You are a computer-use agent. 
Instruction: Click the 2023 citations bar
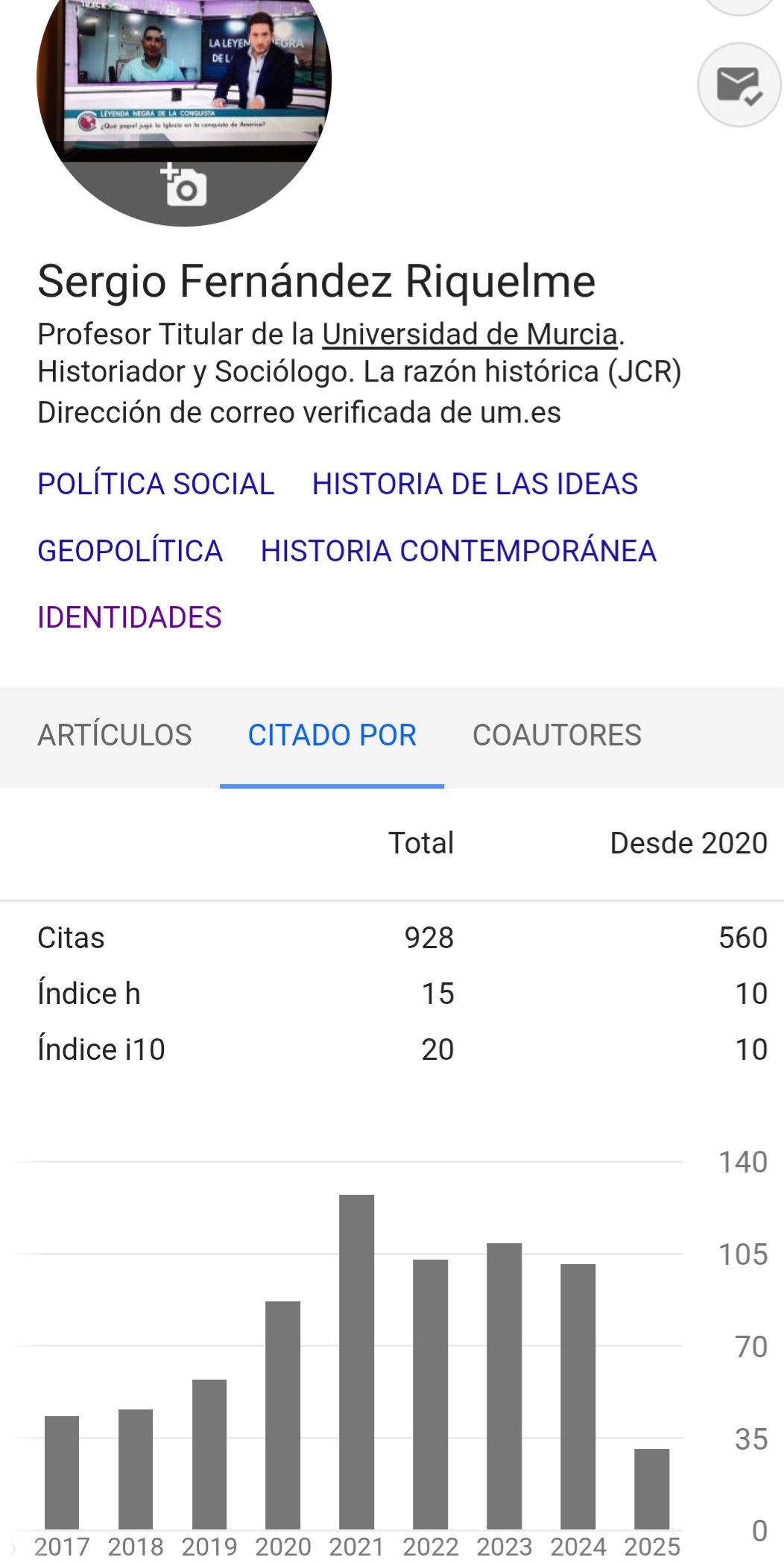coord(504,1386)
